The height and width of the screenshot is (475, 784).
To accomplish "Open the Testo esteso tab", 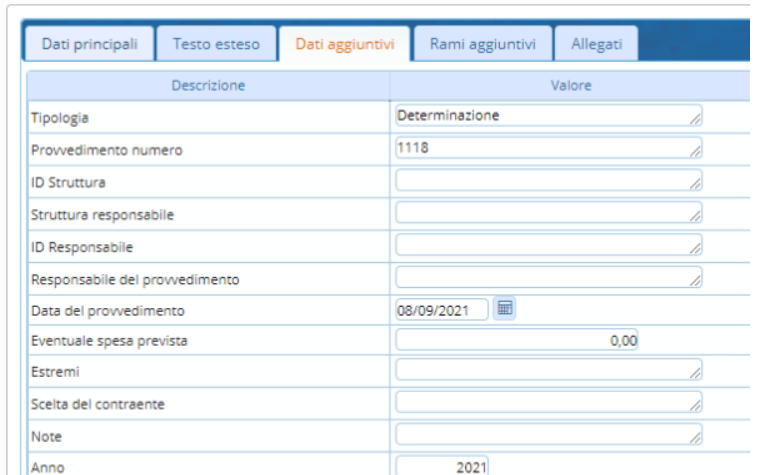I will point(216,44).
